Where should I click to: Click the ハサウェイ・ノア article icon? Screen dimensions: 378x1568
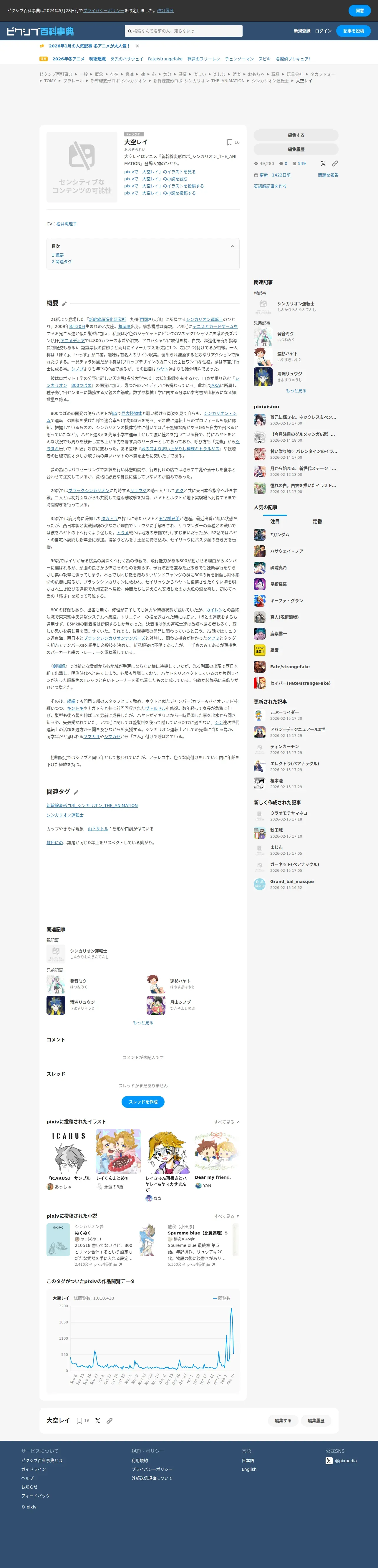[259, 552]
